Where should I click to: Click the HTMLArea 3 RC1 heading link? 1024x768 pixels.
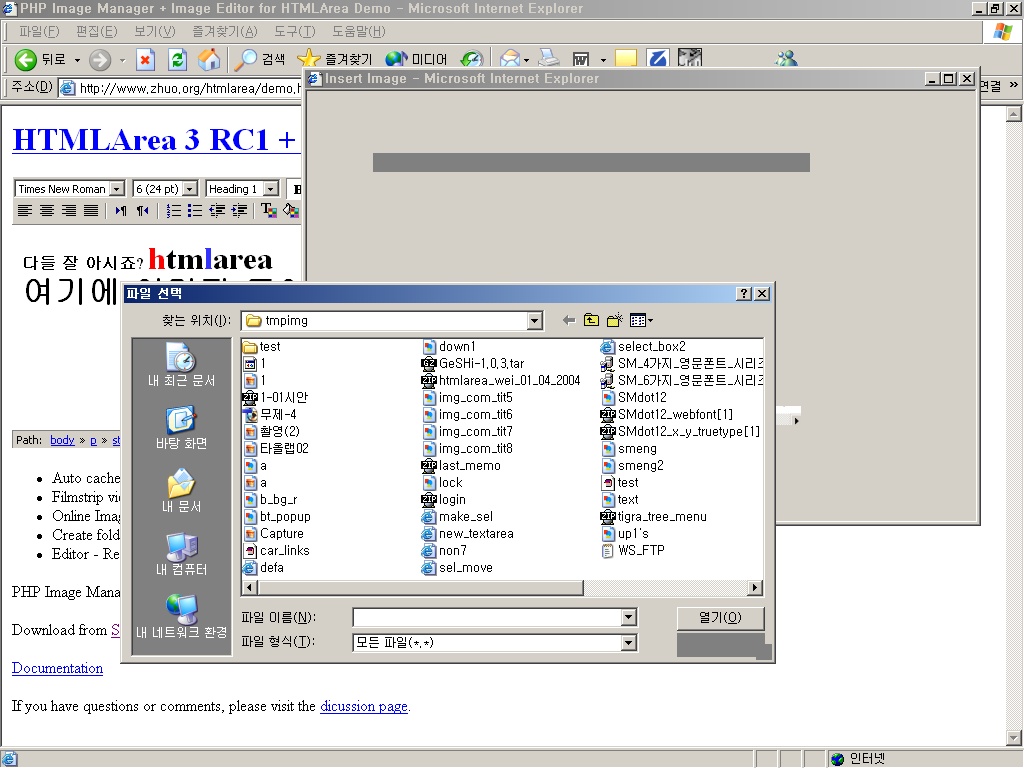155,140
